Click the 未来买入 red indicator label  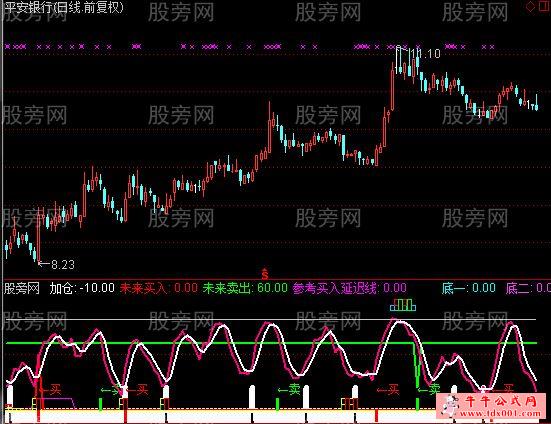(143, 288)
